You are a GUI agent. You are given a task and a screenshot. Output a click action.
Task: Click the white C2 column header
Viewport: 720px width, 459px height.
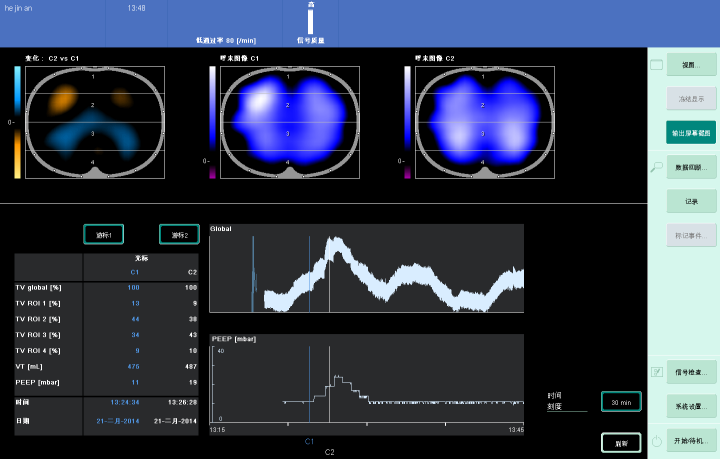(x=192, y=272)
